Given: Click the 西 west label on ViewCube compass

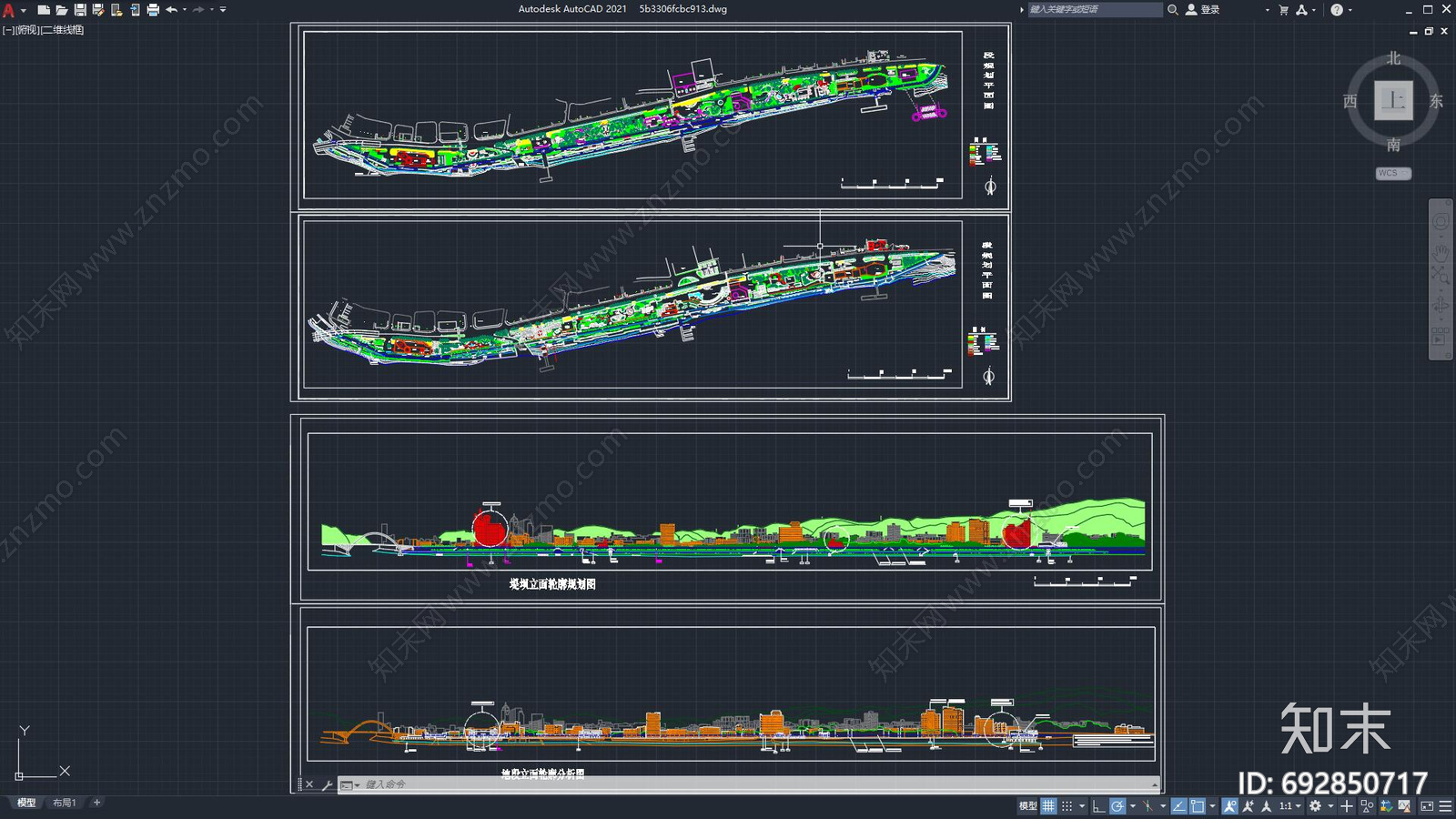Looking at the screenshot, I should [x=1350, y=101].
